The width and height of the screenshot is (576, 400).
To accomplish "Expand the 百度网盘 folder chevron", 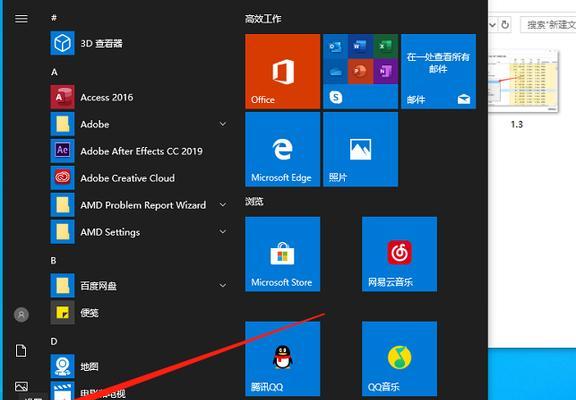I will point(223,285).
